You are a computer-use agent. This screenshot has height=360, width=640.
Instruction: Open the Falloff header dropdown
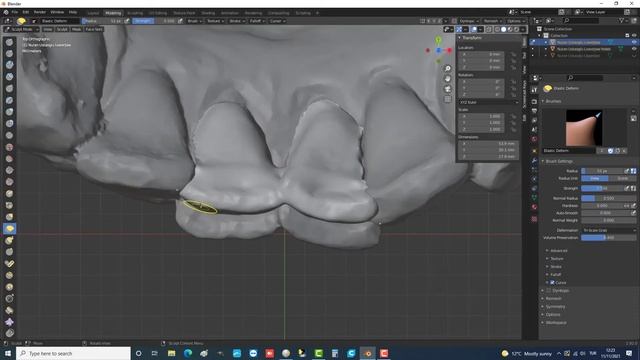[x=257, y=21]
